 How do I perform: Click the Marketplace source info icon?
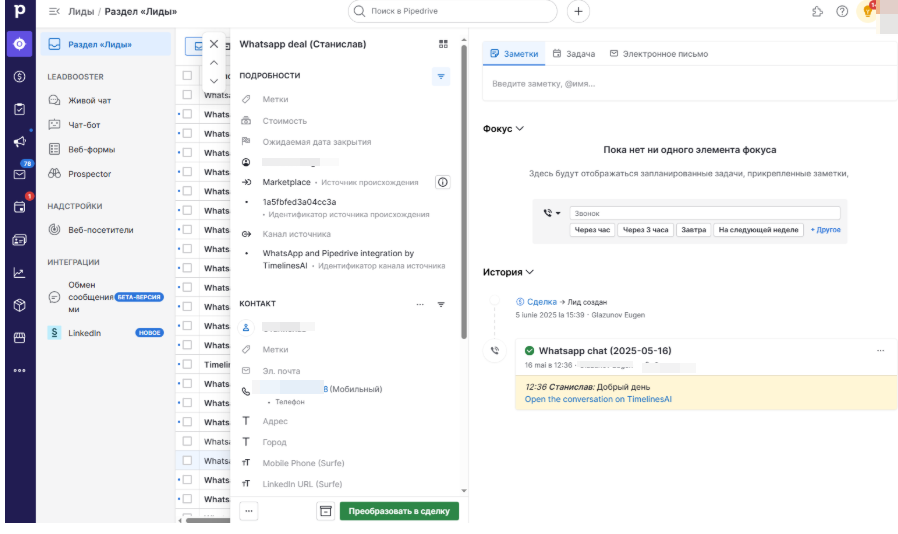(442, 182)
